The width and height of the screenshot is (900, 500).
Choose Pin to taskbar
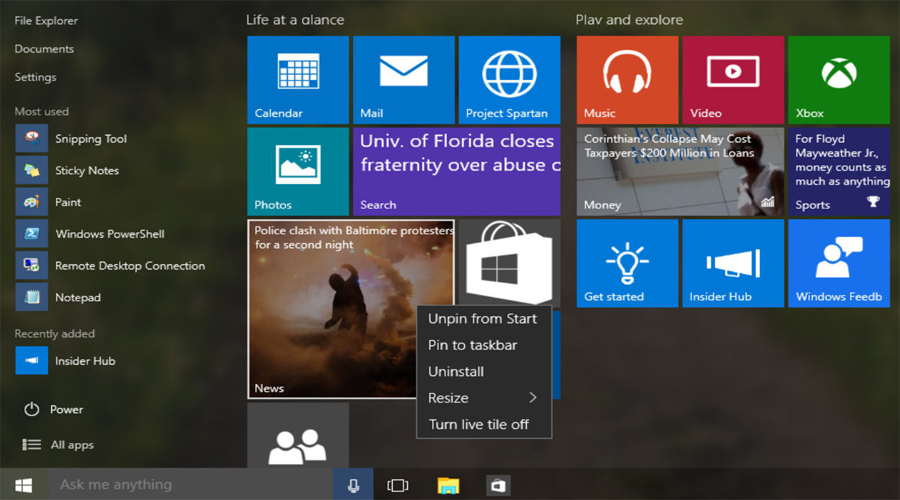click(x=484, y=345)
